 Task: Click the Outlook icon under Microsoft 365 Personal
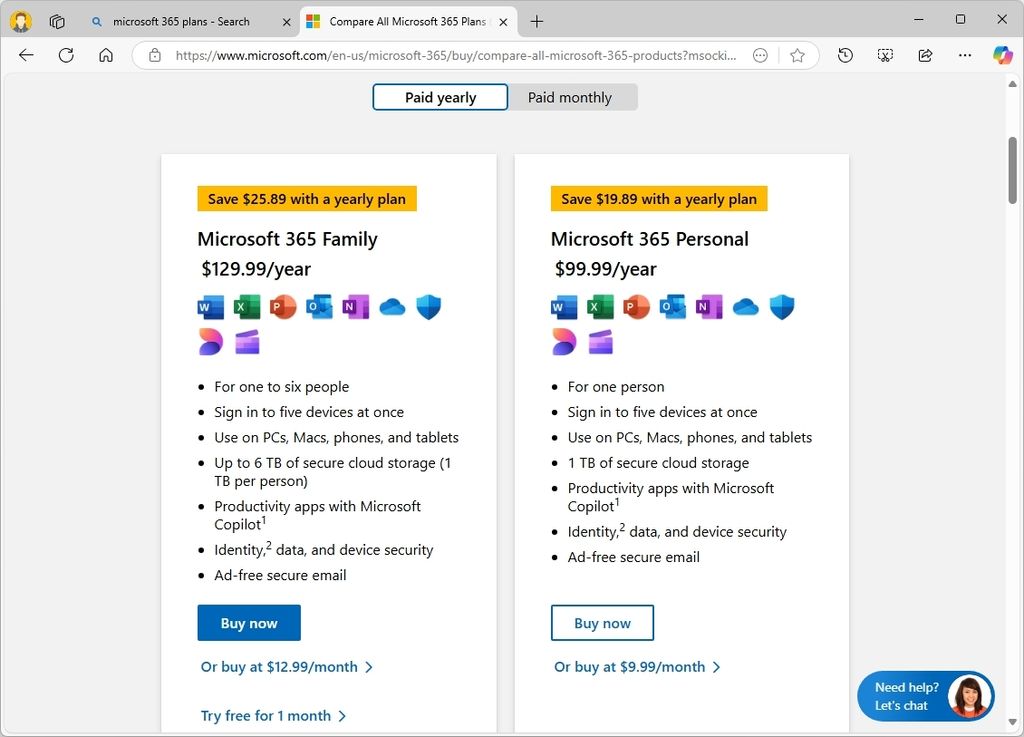[x=672, y=307]
